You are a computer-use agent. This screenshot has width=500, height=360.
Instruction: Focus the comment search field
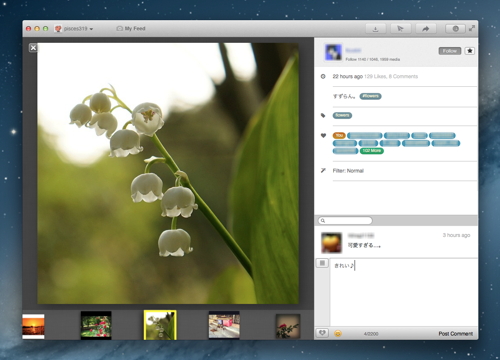(x=345, y=221)
